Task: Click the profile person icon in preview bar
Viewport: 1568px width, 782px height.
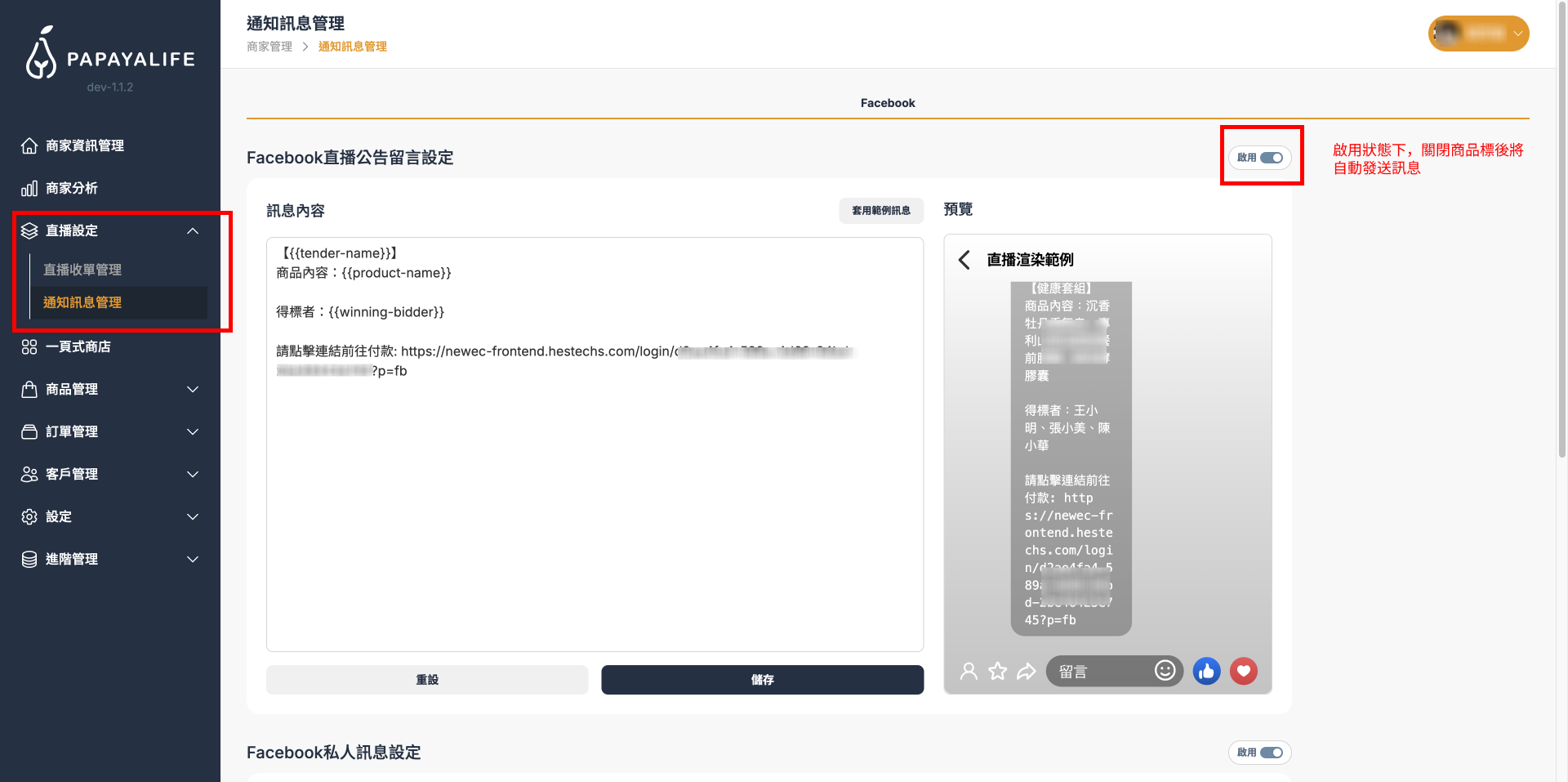Action: click(969, 670)
